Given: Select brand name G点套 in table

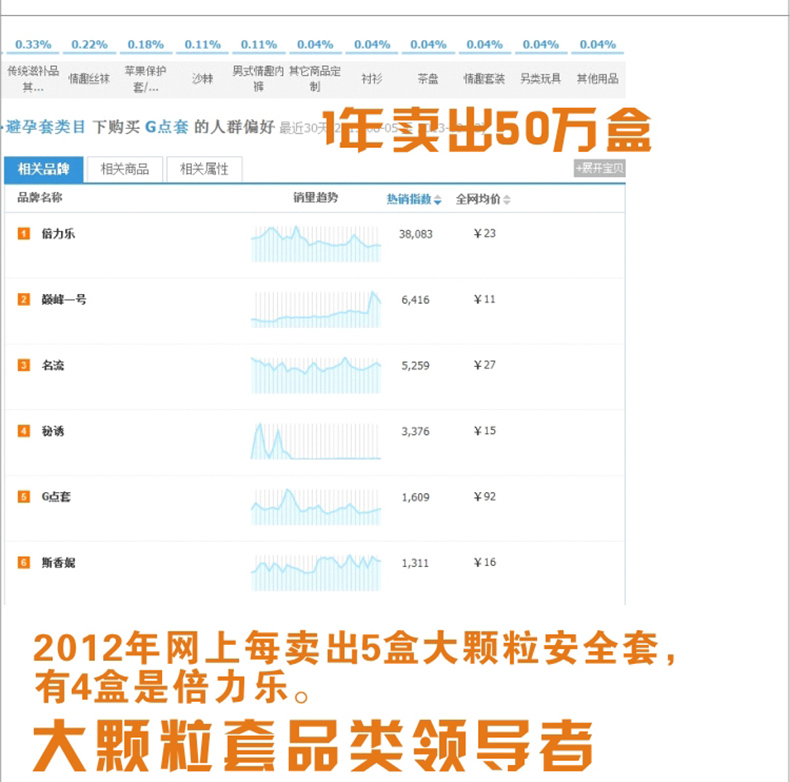Looking at the screenshot, I should click(x=56, y=497).
